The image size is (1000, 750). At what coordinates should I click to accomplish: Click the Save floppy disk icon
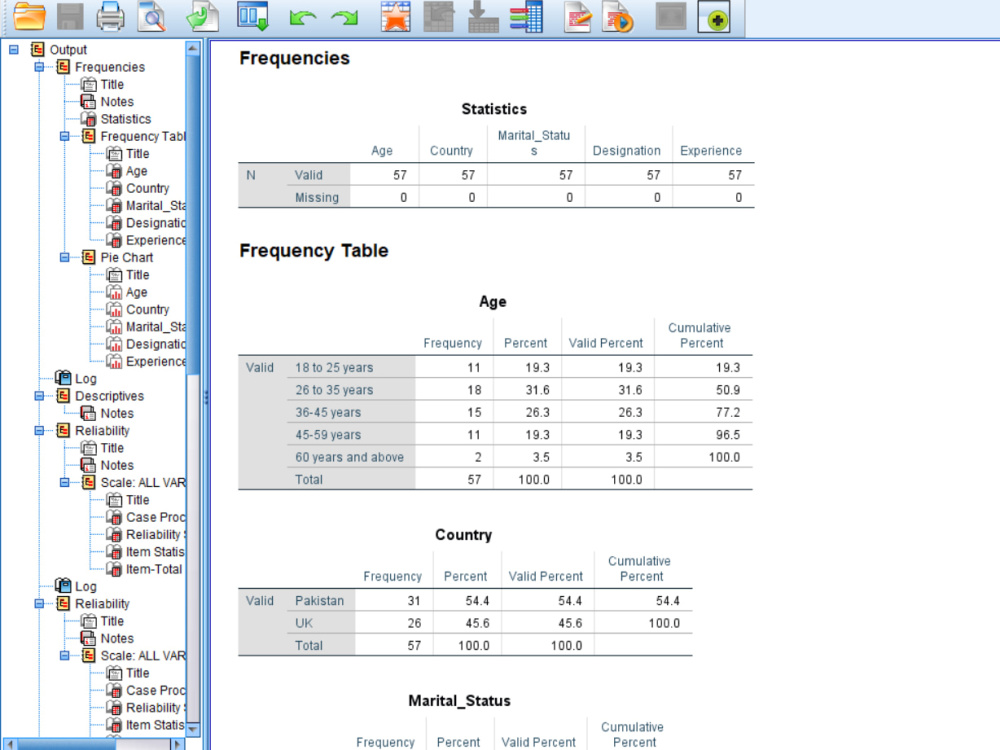click(70, 17)
